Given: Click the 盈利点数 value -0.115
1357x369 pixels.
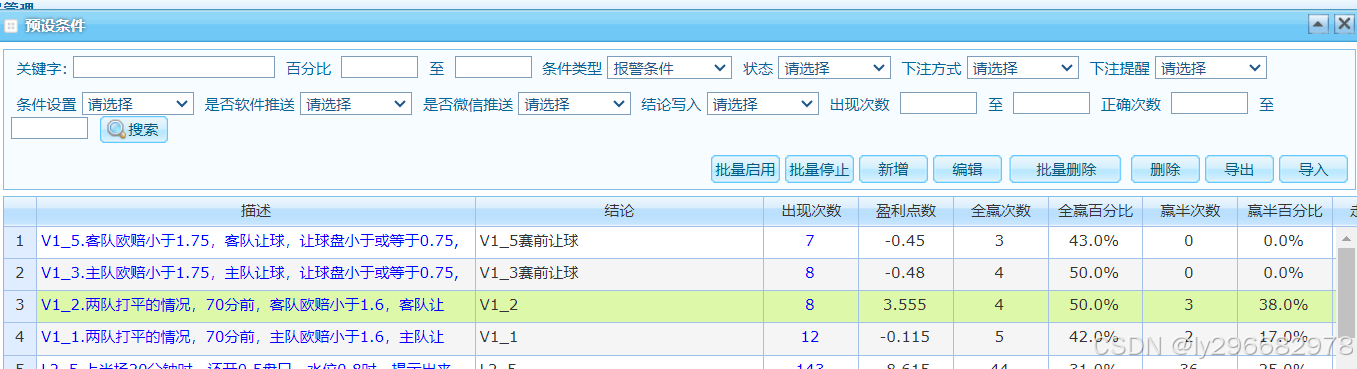Looking at the screenshot, I should click(x=905, y=337).
